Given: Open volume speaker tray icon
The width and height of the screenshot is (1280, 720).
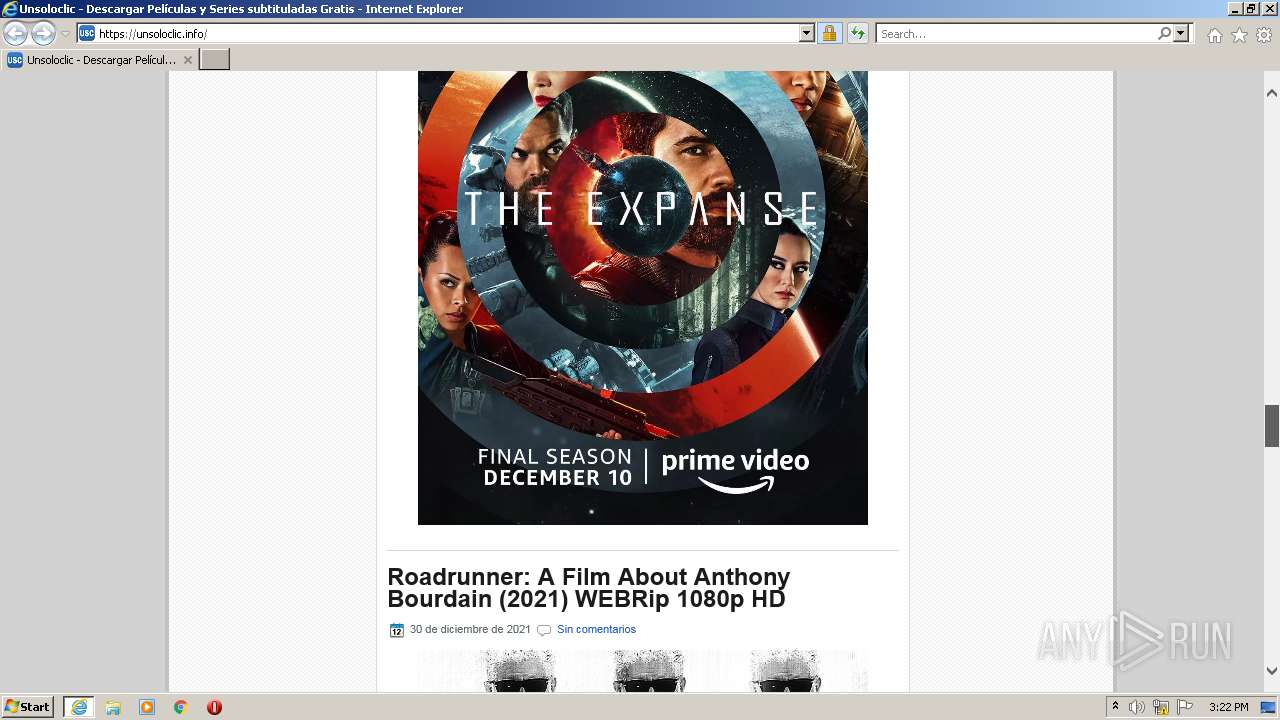Looking at the screenshot, I should click(x=1137, y=707).
